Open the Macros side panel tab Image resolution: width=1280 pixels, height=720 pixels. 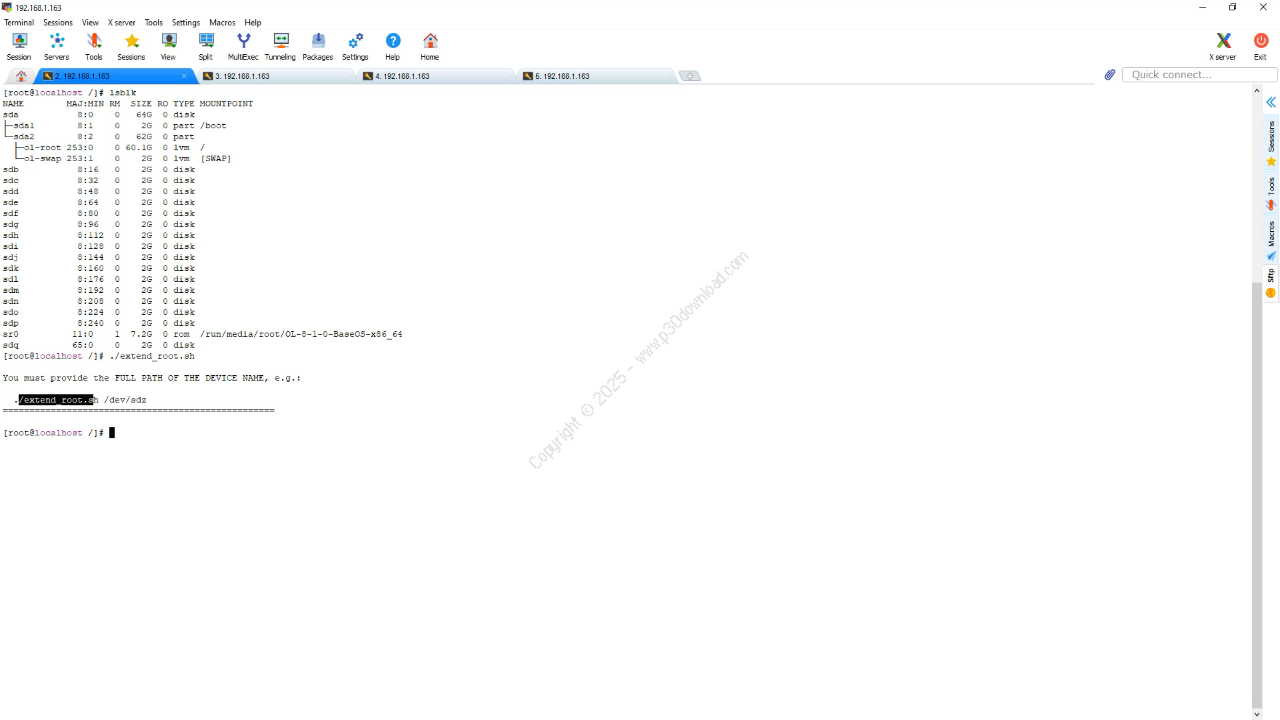[1271, 240]
